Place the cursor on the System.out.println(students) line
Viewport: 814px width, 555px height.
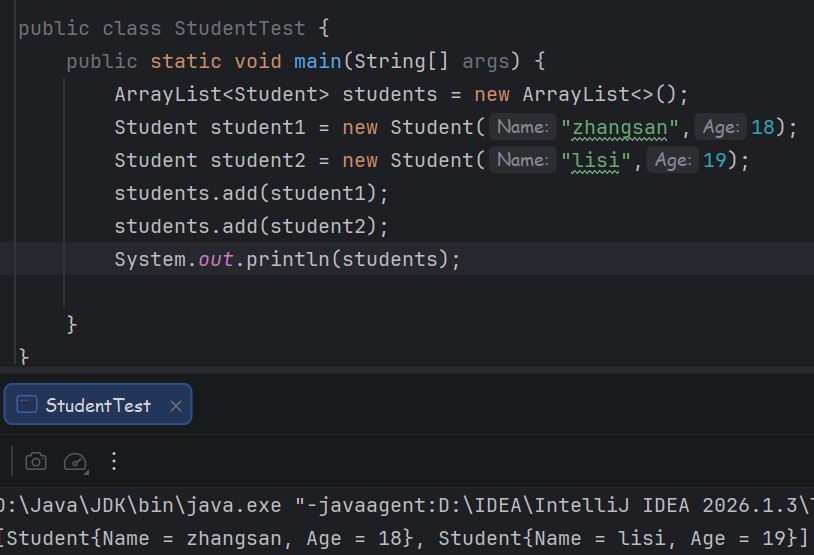point(407,259)
